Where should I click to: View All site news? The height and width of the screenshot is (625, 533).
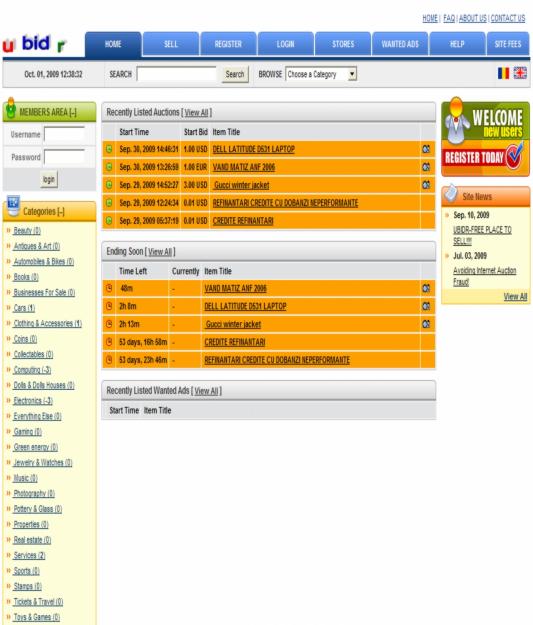515,297
